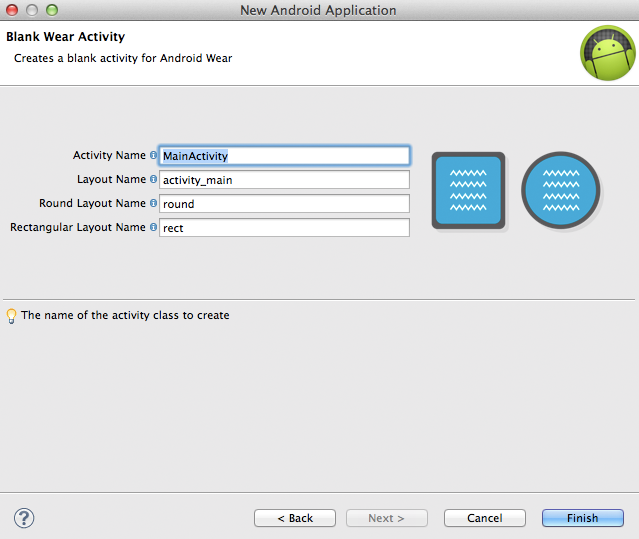The height and width of the screenshot is (539, 639).
Task: Click the Round Layout Name info icon
Action: [x=153, y=203]
